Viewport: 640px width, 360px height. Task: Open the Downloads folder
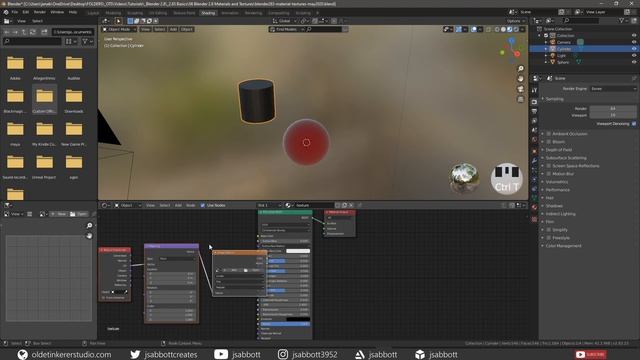point(74,100)
